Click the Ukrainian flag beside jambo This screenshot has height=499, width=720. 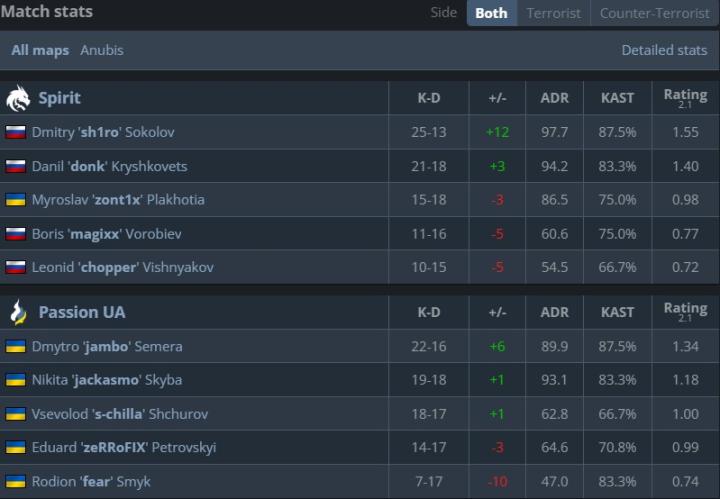15,346
